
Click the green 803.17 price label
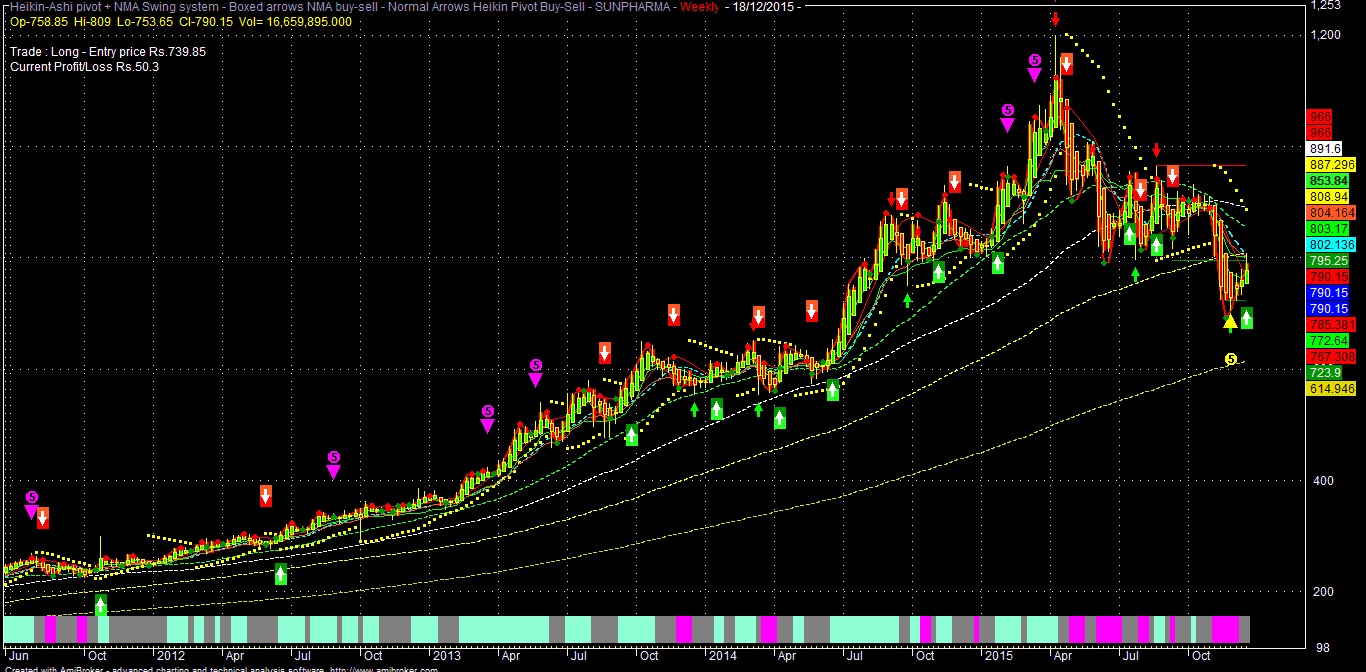[x=1327, y=229]
